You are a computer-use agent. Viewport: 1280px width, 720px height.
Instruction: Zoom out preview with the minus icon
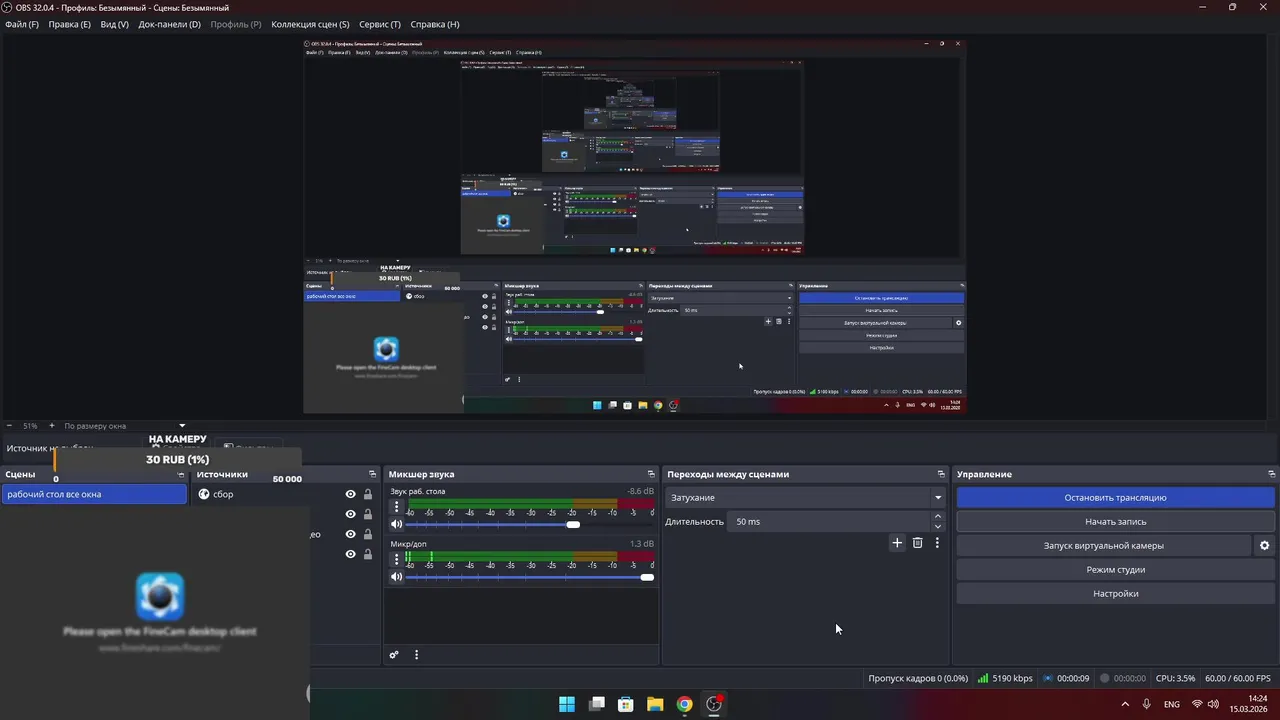(9, 426)
